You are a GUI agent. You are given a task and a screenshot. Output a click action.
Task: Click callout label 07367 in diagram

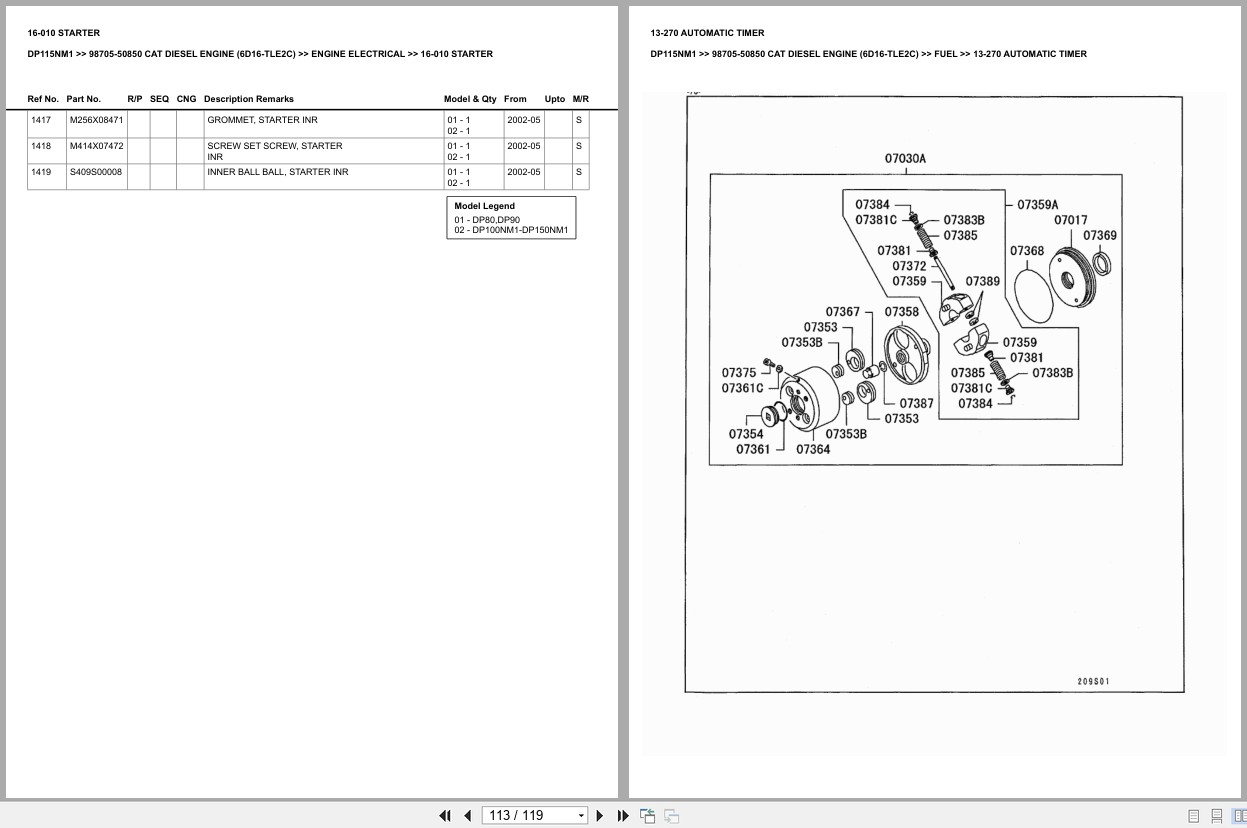[843, 312]
